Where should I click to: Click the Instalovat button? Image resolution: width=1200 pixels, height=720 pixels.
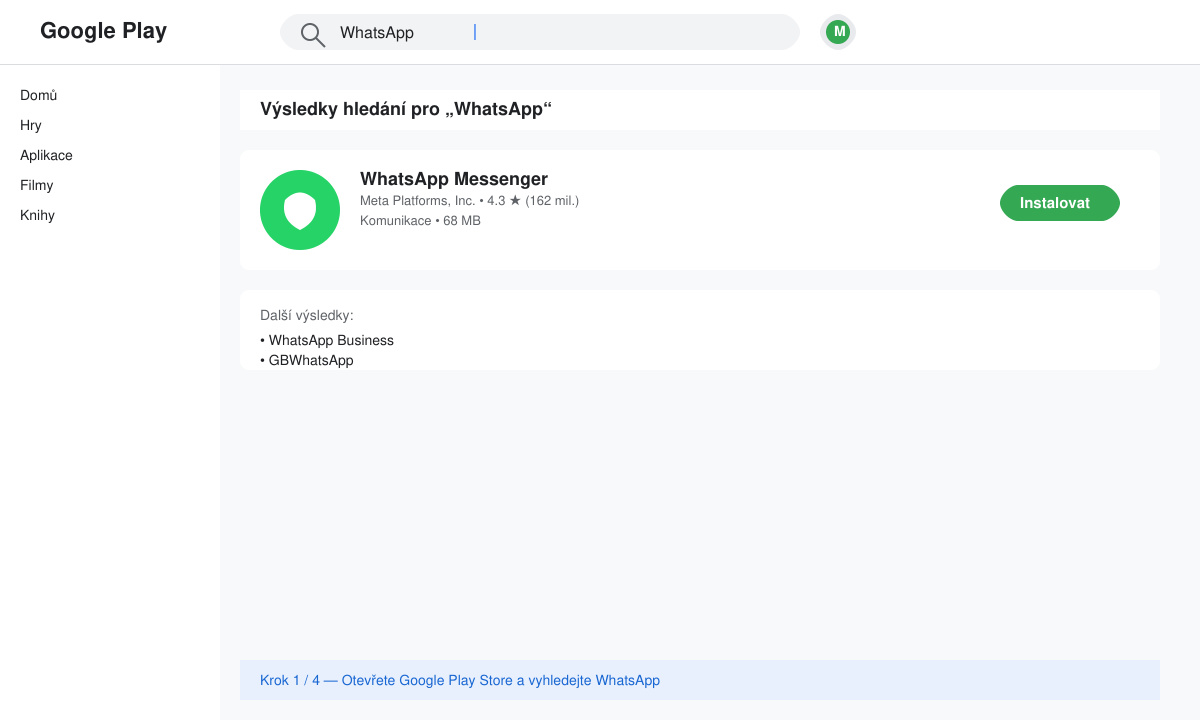click(x=1060, y=203)
